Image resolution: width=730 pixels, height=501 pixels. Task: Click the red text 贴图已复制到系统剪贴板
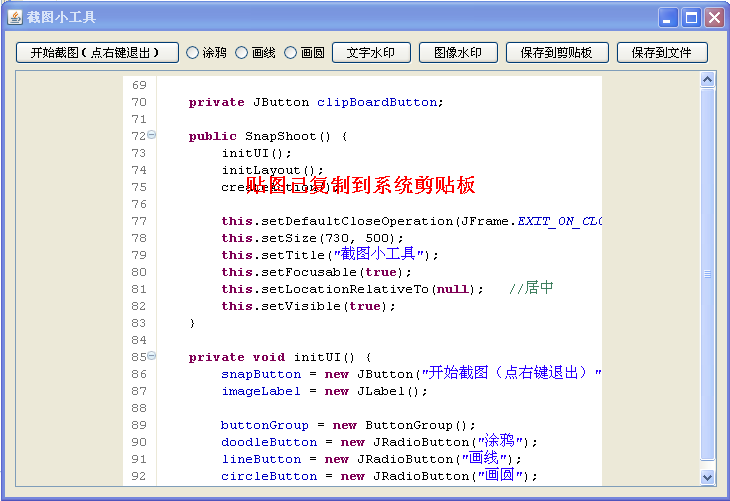(360, 185)
